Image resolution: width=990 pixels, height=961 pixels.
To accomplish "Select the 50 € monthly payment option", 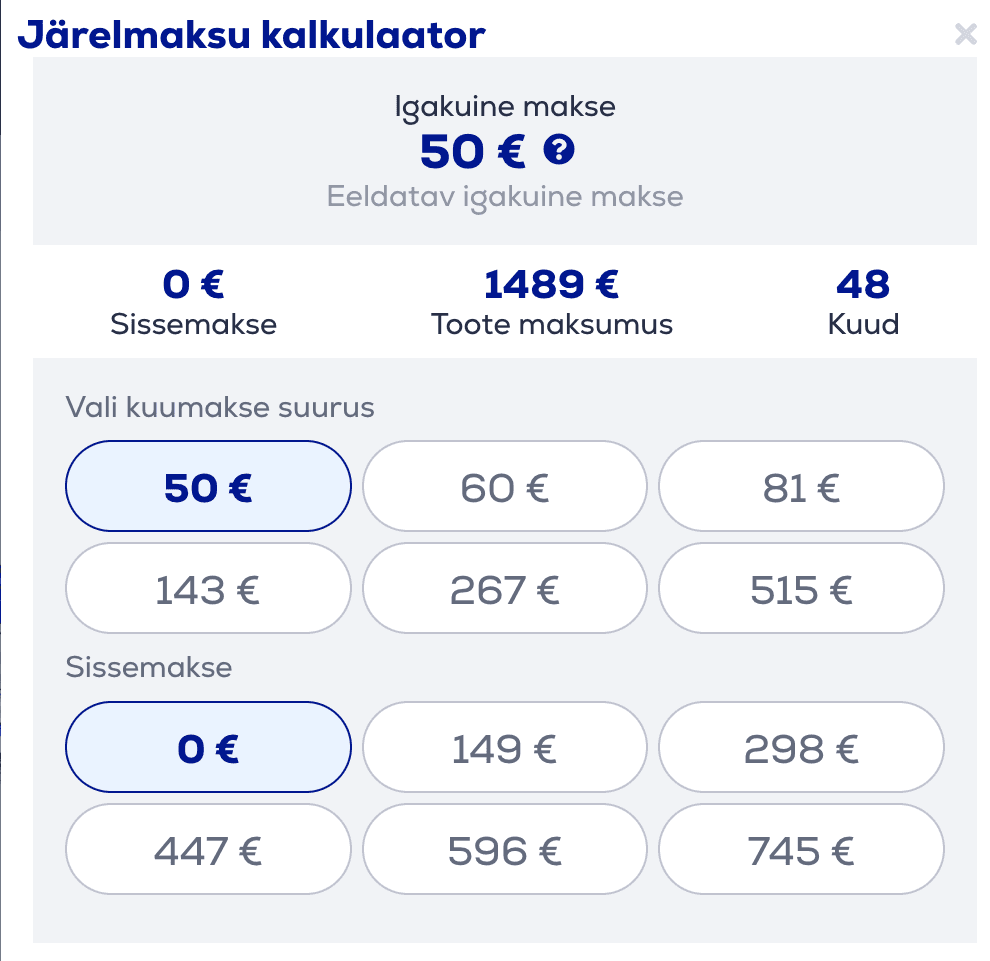I will (208, 487).
